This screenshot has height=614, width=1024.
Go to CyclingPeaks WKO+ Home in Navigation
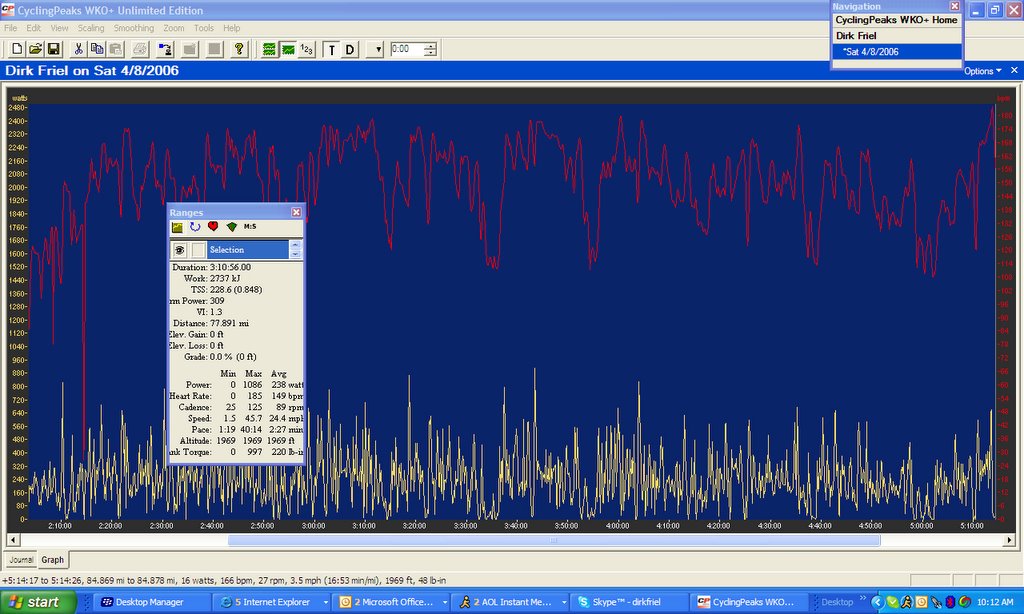(x=896, y=20)
